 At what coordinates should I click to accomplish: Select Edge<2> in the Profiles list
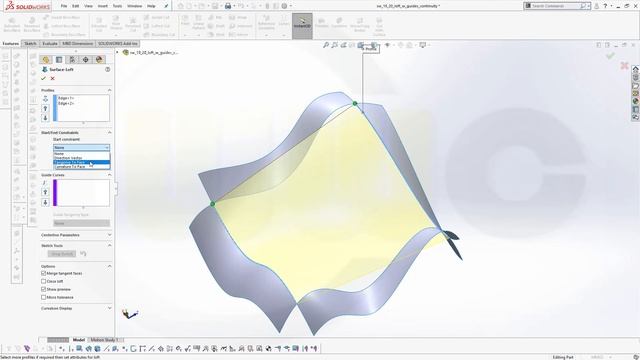pos(66,103)
